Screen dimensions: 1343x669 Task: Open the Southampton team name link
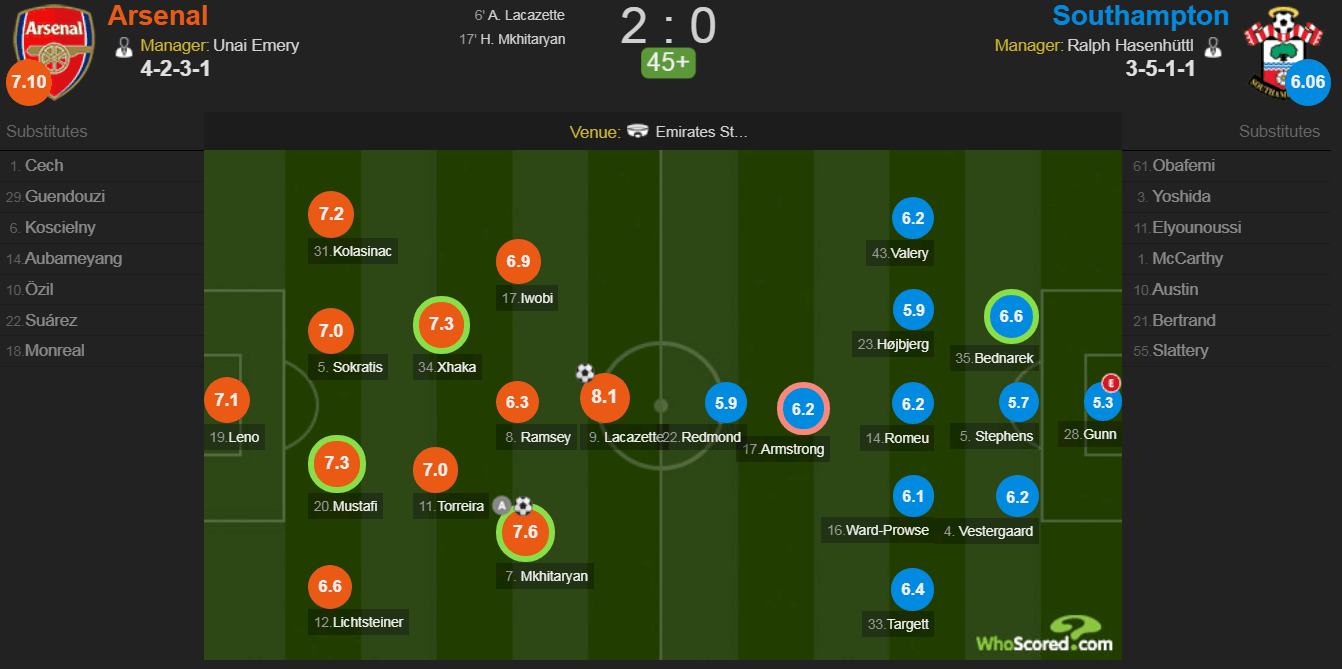(1141, 16)
